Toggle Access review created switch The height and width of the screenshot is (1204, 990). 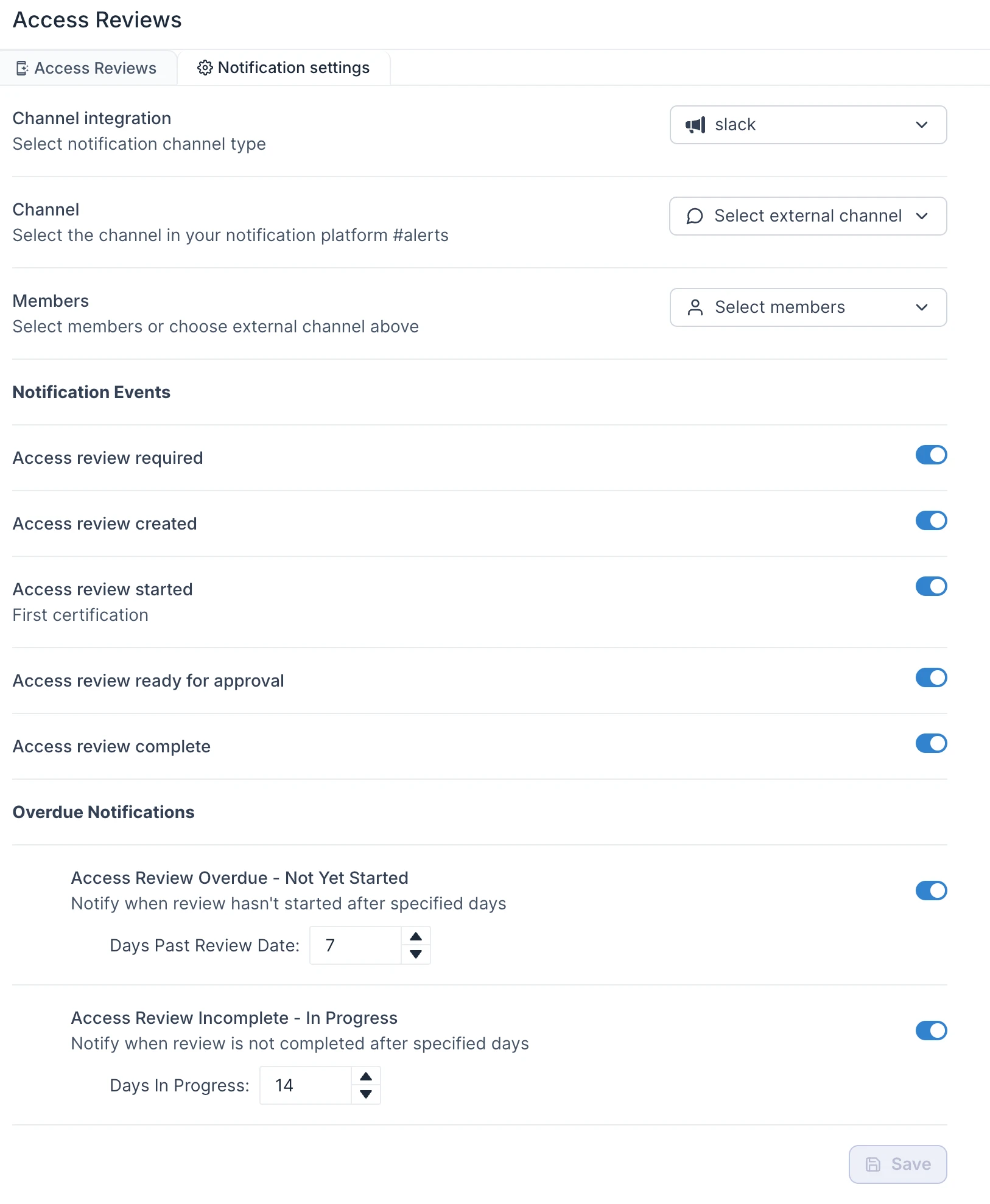(x=931, y=520)
